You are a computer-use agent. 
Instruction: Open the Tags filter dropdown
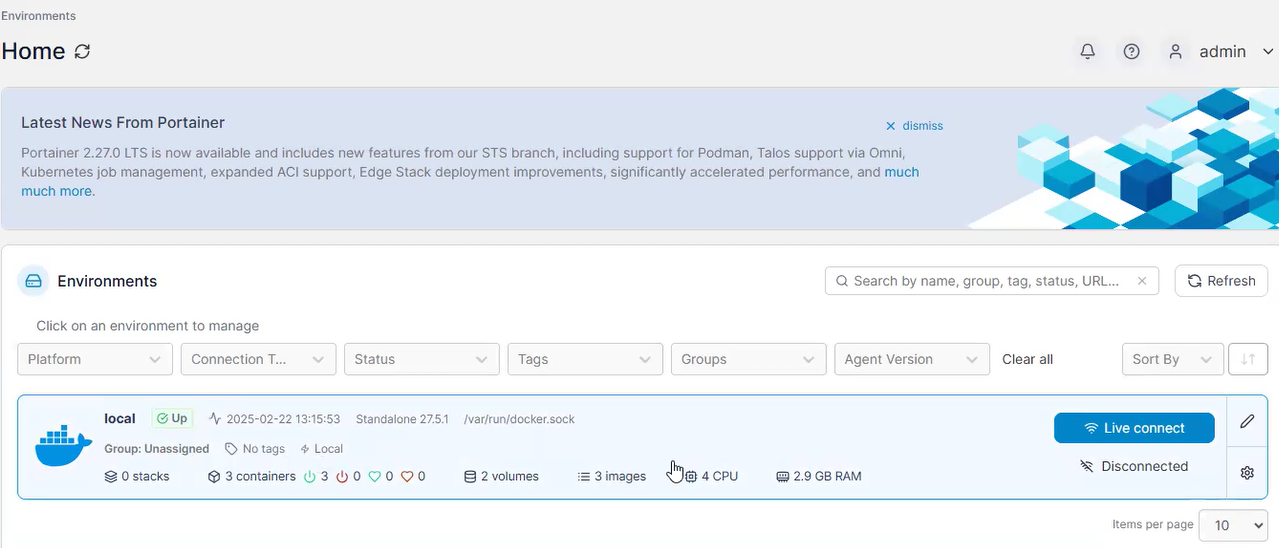[x=585, y=359]
